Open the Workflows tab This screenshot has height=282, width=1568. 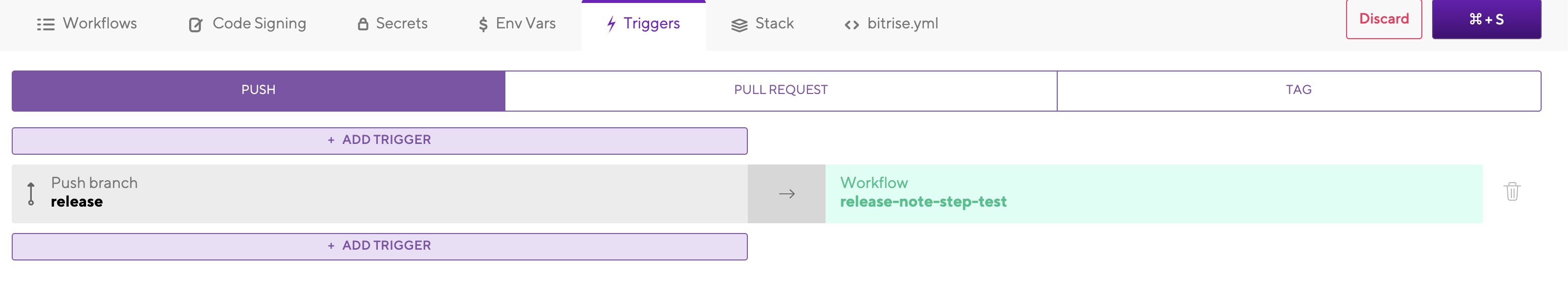point(99,24)
